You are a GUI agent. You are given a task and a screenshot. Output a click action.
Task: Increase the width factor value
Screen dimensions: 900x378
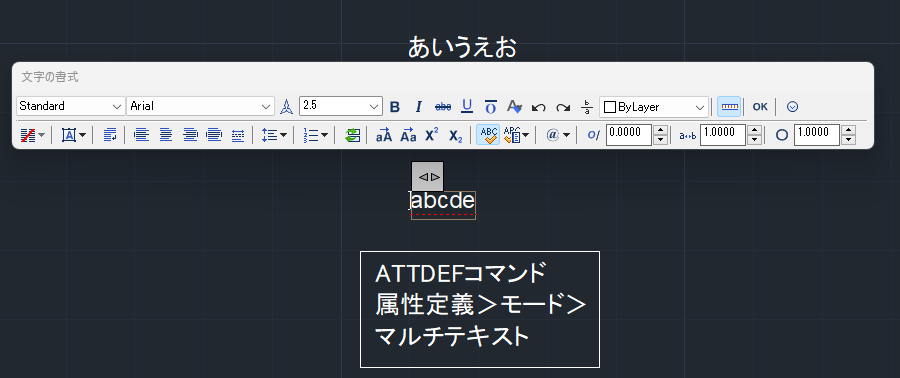point(849,130)
